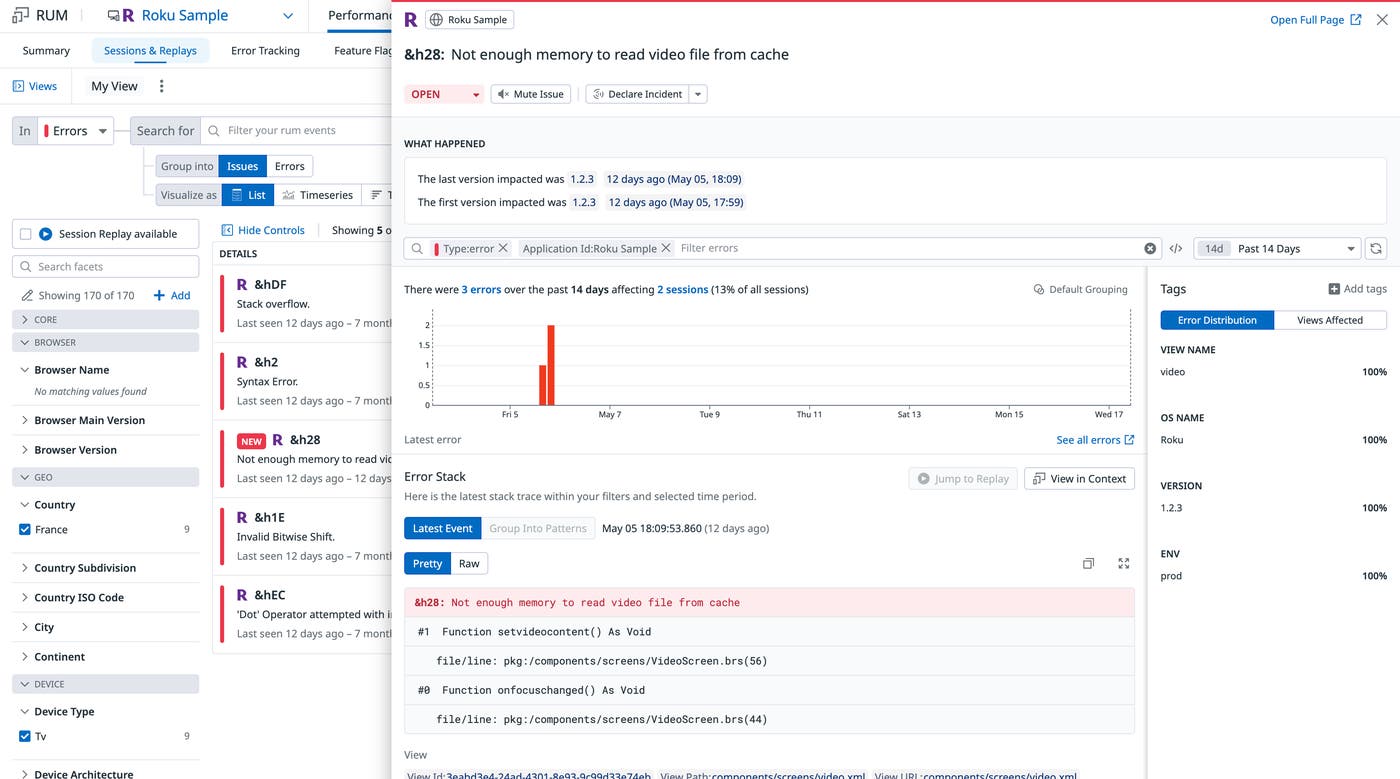Open the See all errors link
The width and height of the screenshot is (1400, 779).
pyautogui.click(x=1095, y=440)
